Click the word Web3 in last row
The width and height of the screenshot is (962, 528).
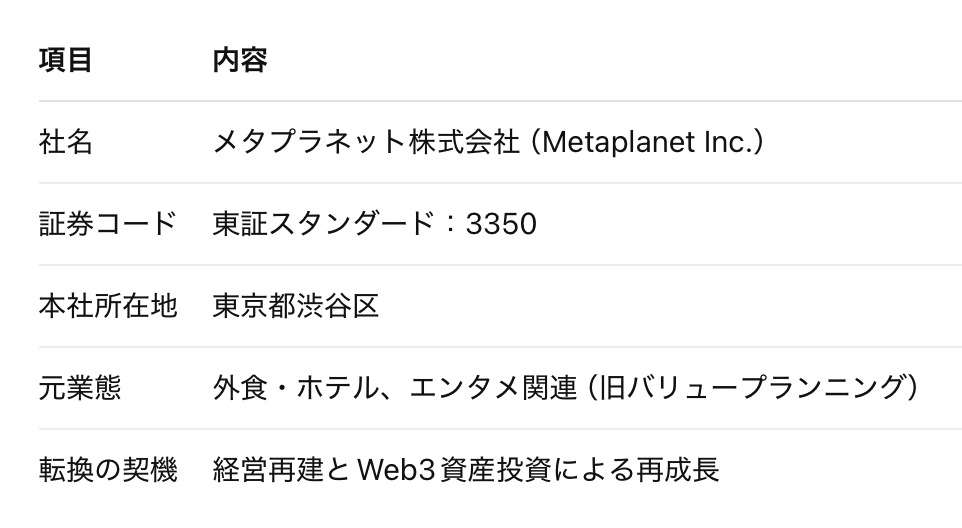[389, 470]
